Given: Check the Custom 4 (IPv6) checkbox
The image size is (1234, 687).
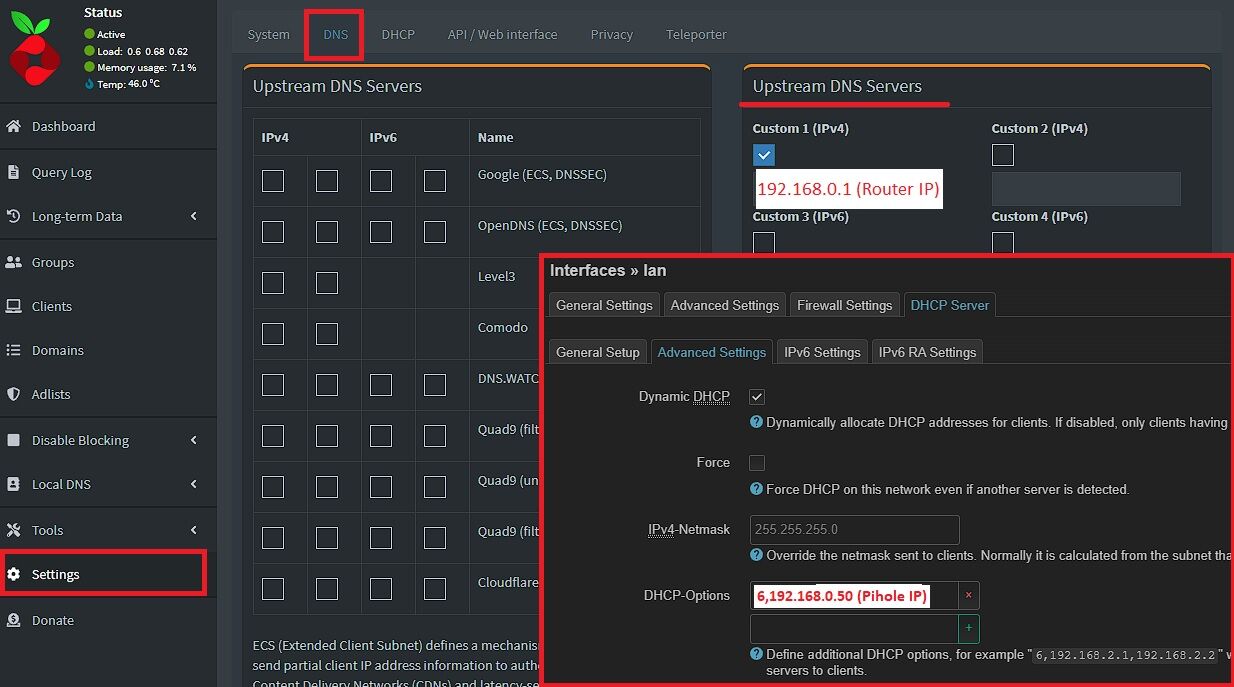Looking at the screenshot, I should pyautogui.click(x=1003, y=243).
